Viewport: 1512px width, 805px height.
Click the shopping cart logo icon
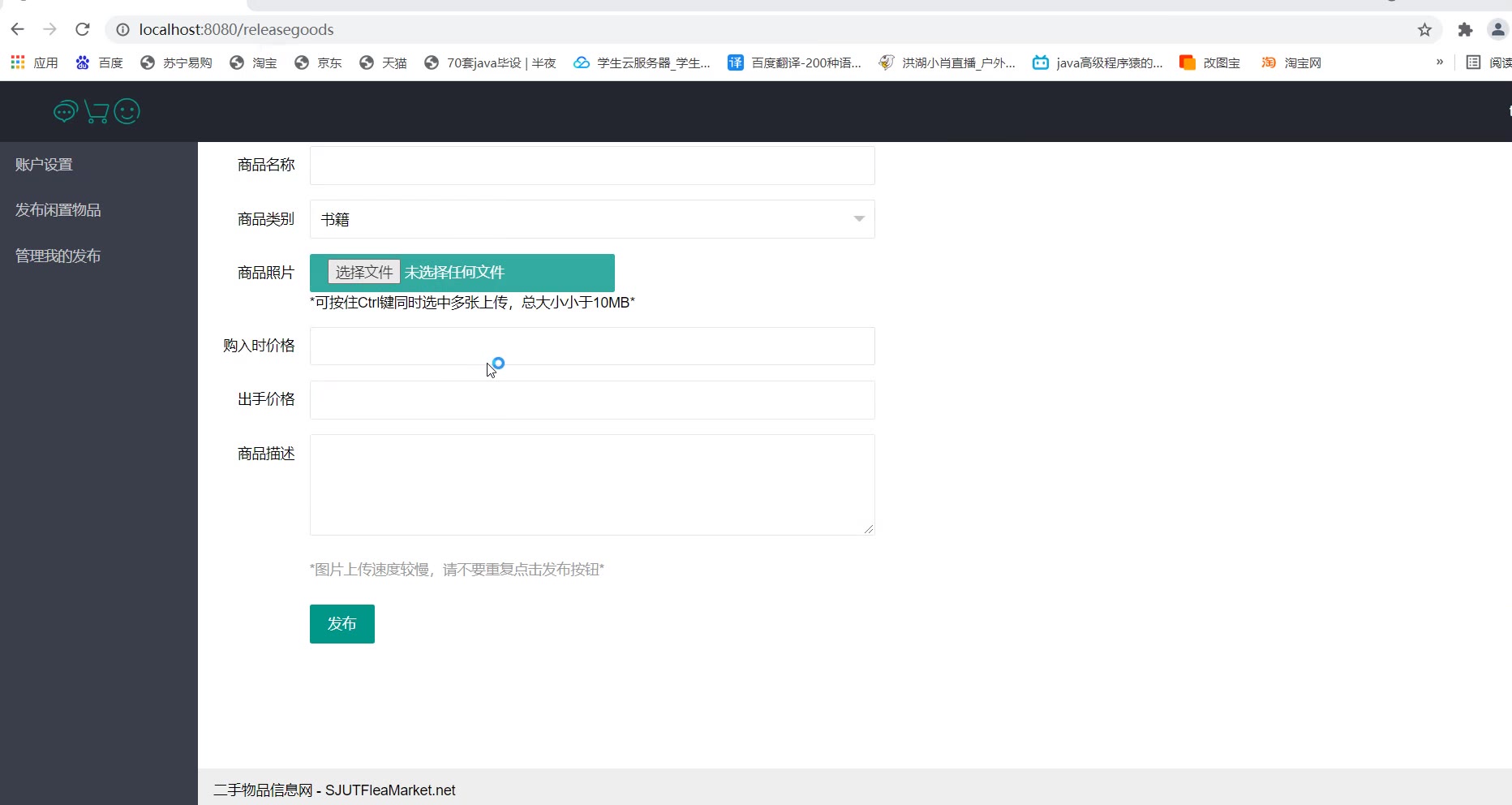tap(97, 111)
